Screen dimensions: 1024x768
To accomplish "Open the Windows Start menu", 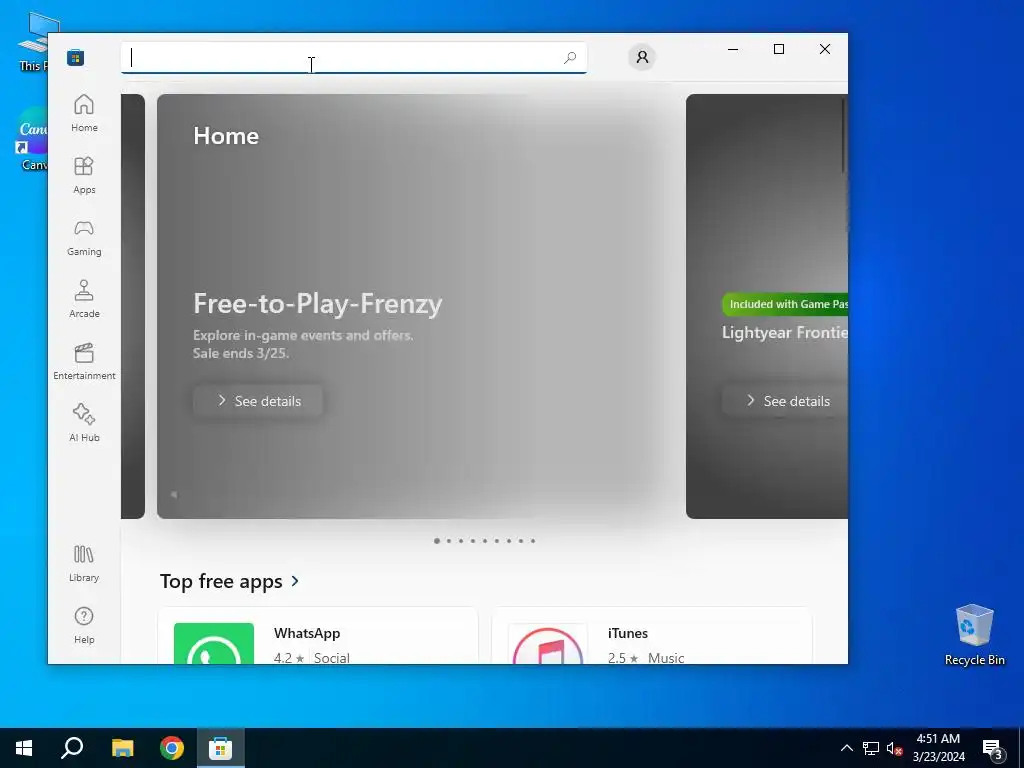I will (24, 748).
